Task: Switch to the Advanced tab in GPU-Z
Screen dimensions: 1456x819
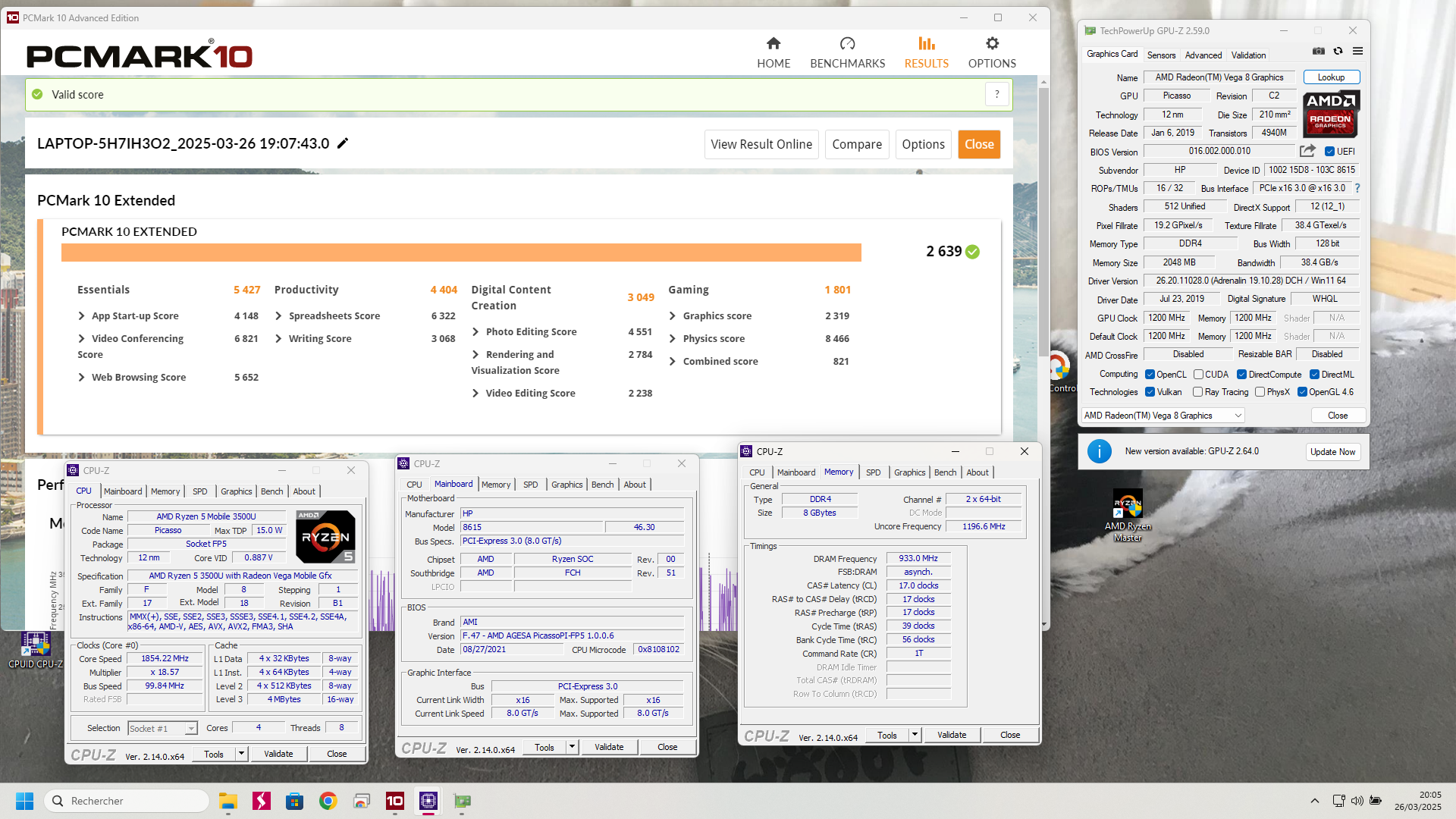Action: click(x=1203, y=55)
